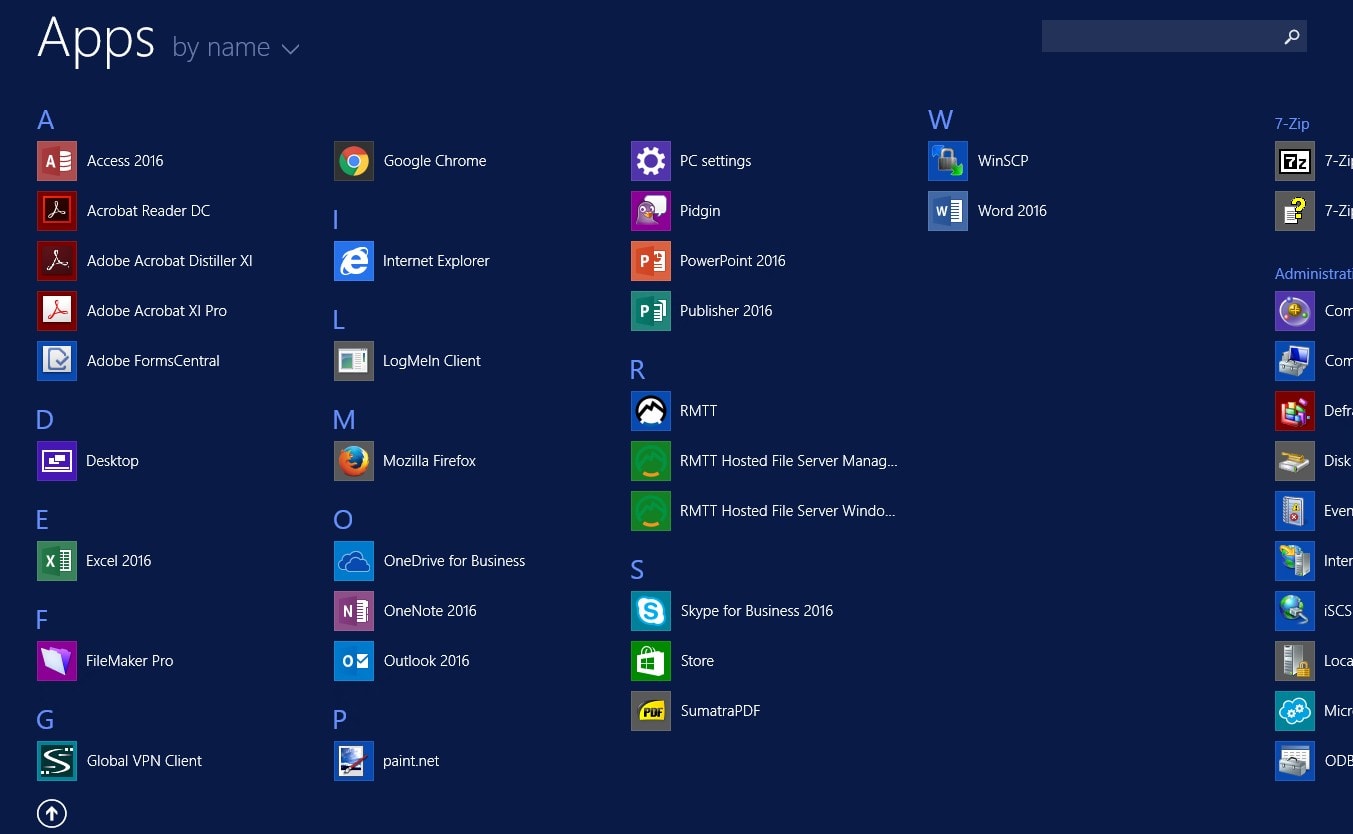Open Adobe FormsCentral
Image resolution: width=1353 pixels, height=834 pixels.
tap(128, 361)
